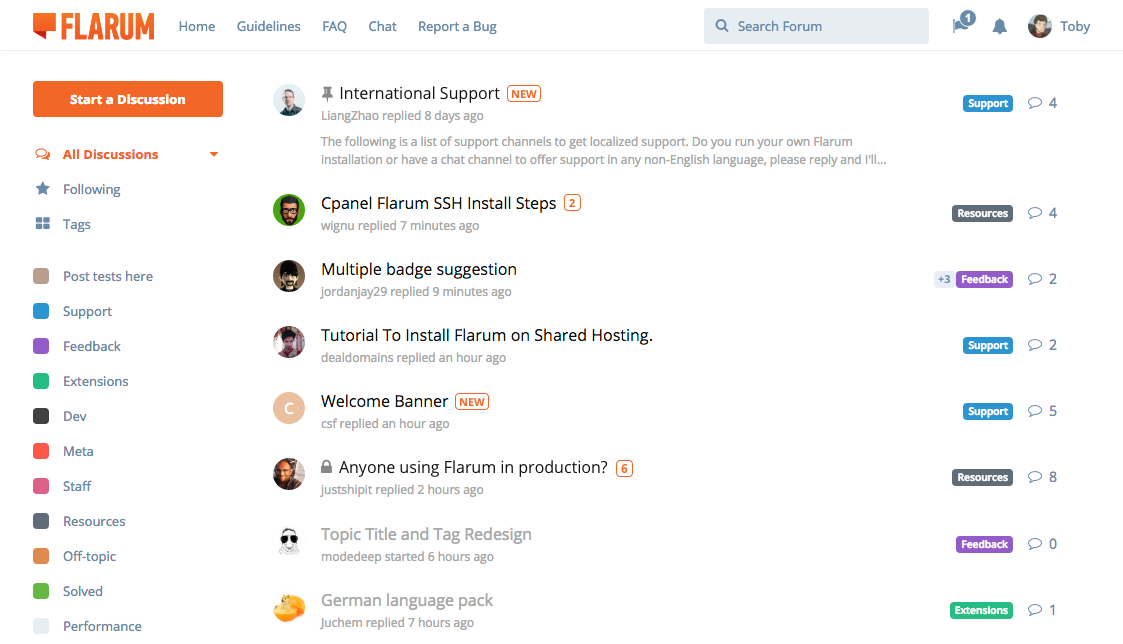
Task: Click avatar beside German language pack
Action: tap(289, 607)
